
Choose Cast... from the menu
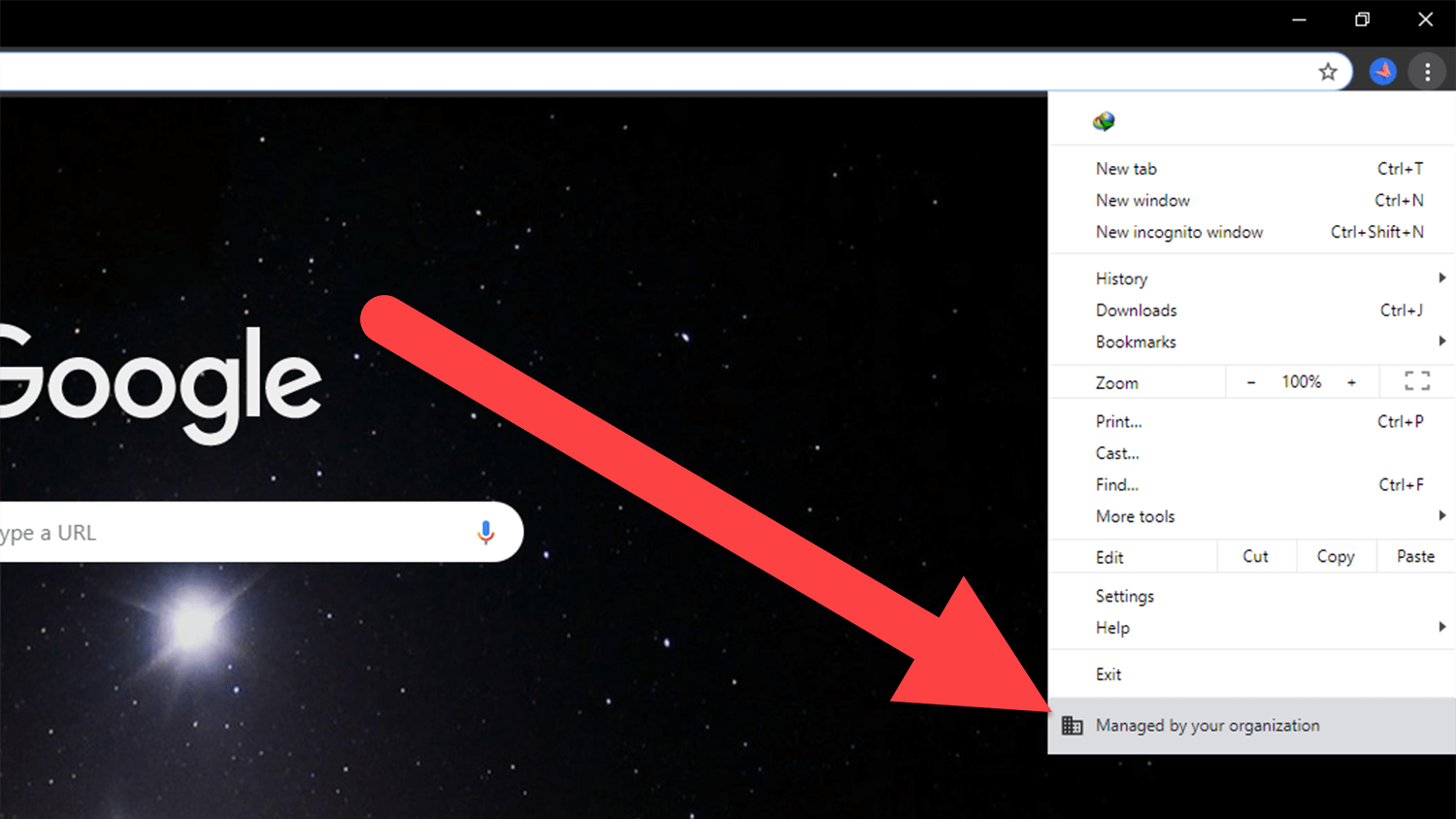click(x=1251, y=453)
